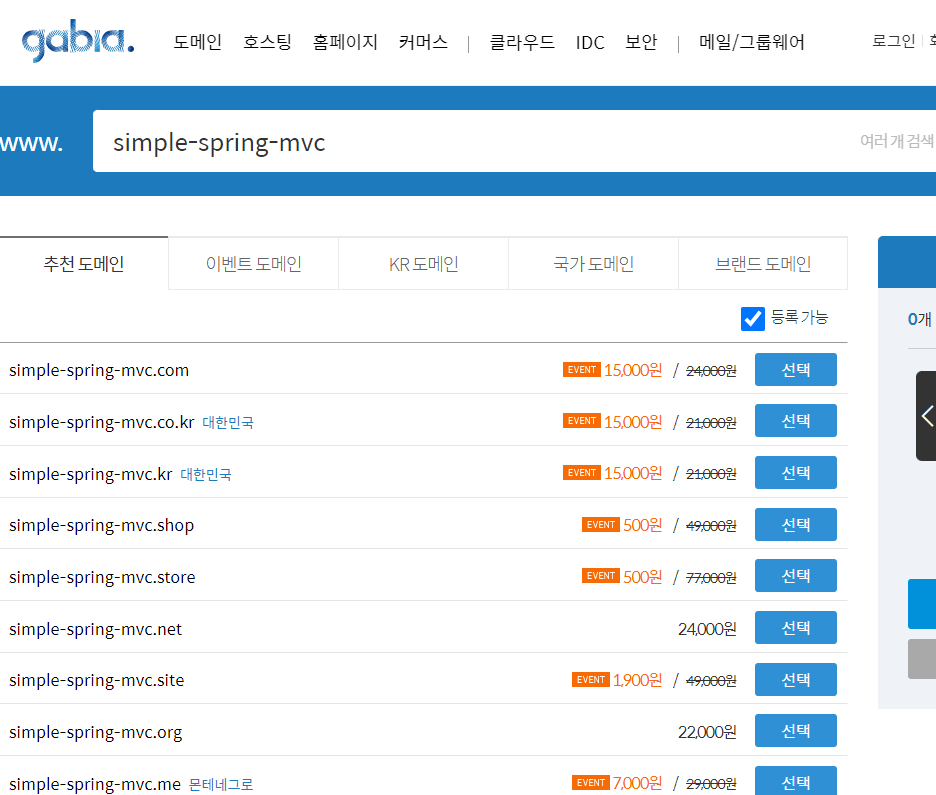Click 대한민국 label beside simple-spring-mvc.kr
The height and width of the screenshot is (795, 936).
pos(206,474)
